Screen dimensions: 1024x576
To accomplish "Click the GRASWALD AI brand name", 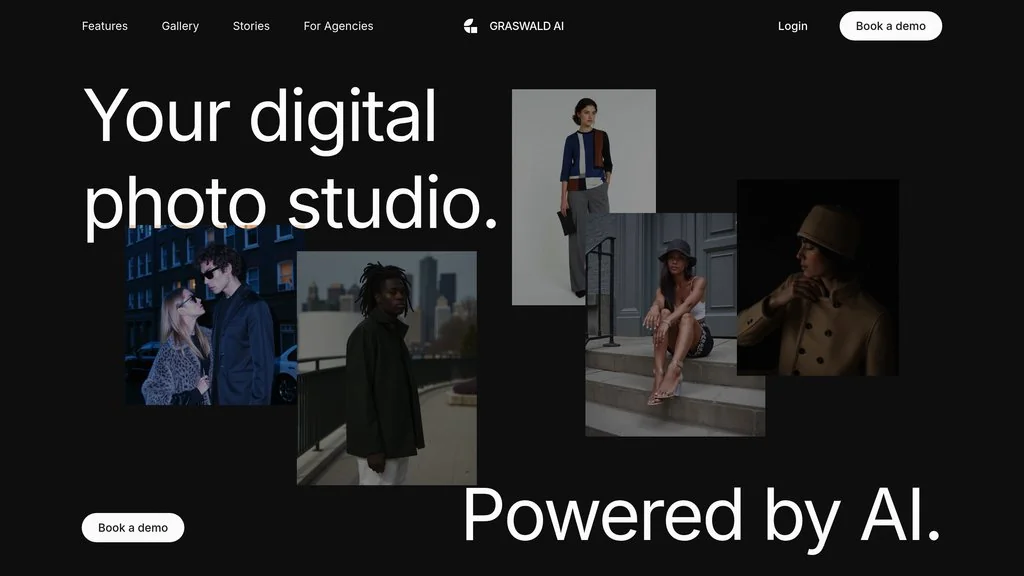I will coord(526,26).
